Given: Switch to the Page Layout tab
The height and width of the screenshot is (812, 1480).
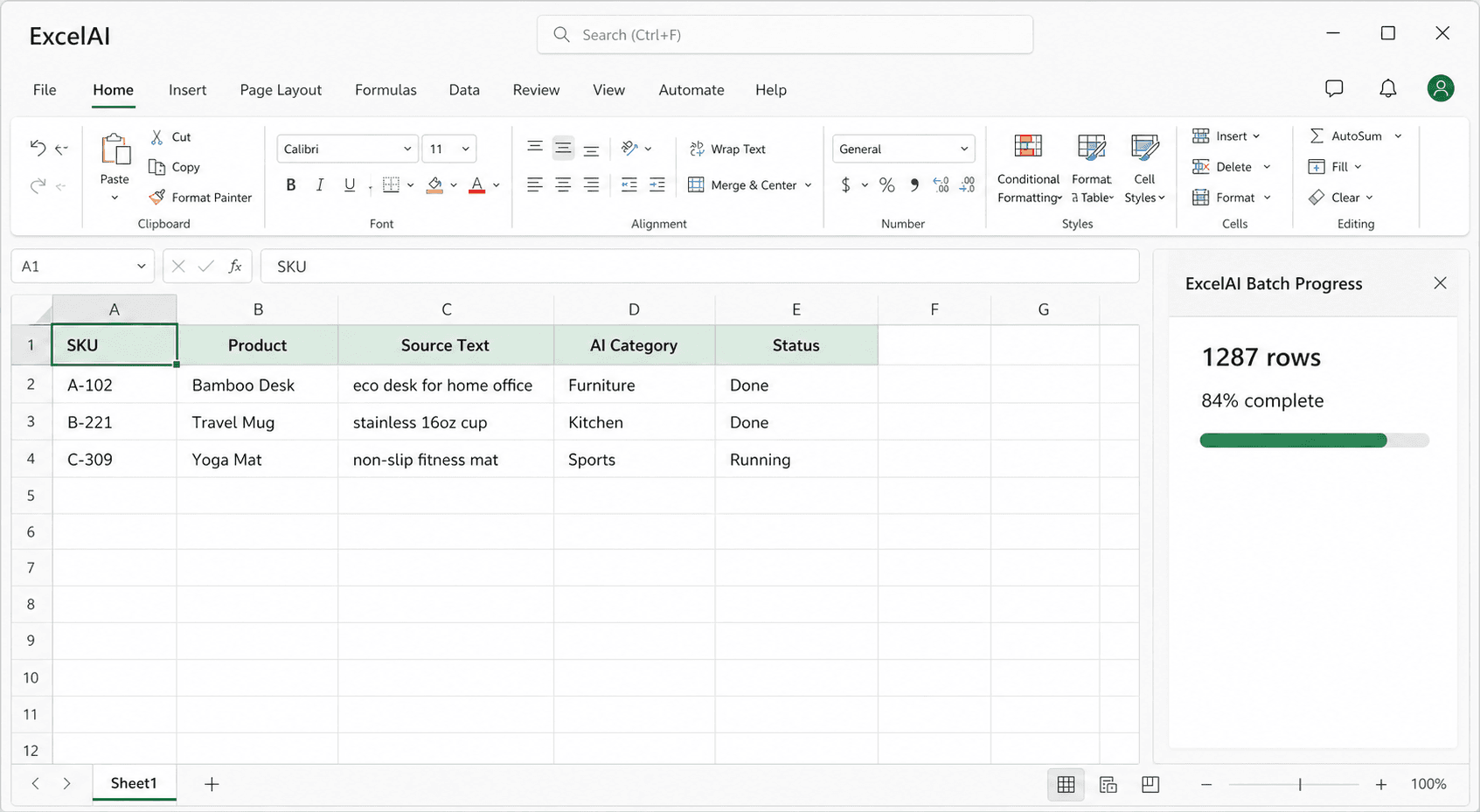Looking at the screenshot, I should [x=281, y=90].
